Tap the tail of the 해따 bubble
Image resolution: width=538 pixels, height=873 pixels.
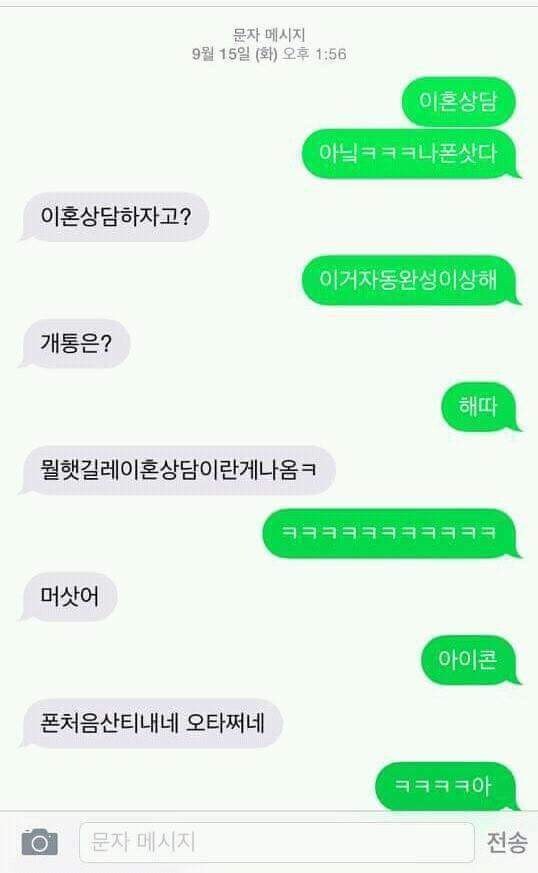516,426
